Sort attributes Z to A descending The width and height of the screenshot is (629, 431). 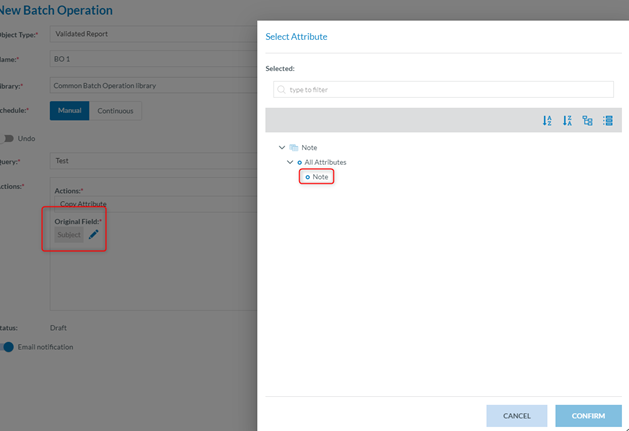(567, 121)
